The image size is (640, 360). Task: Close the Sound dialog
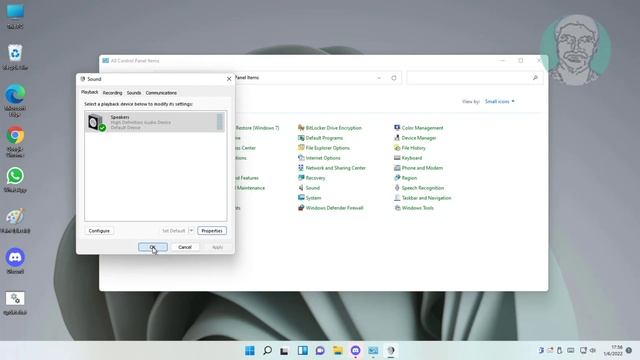(x=229, y=79)
